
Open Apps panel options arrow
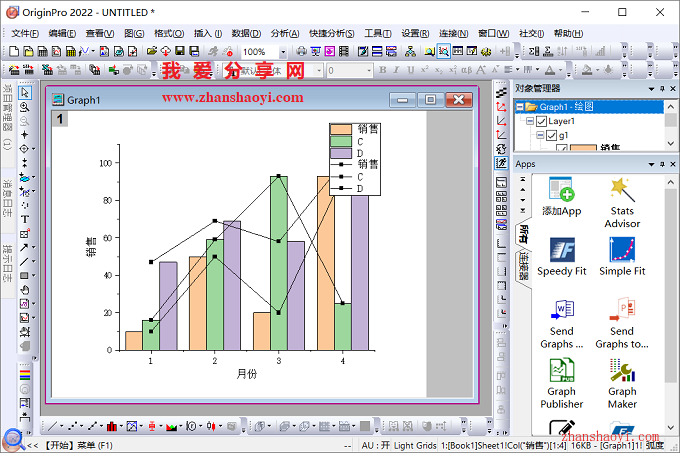coord(651,165)
